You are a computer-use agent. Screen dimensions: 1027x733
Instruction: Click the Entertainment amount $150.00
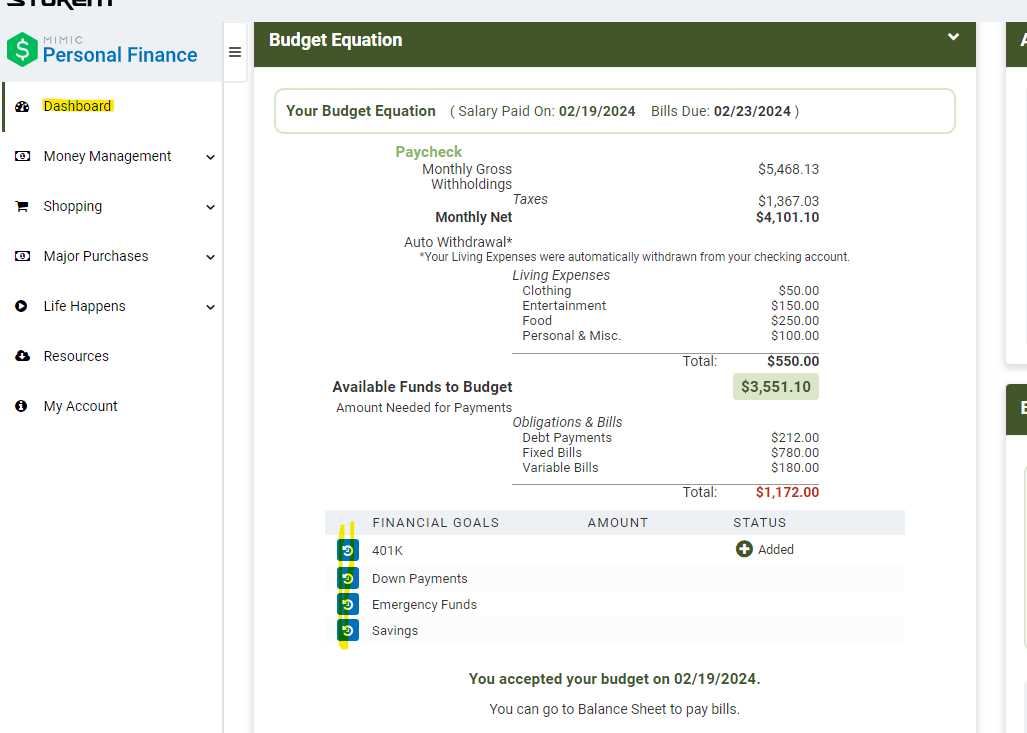click(795, 305)
